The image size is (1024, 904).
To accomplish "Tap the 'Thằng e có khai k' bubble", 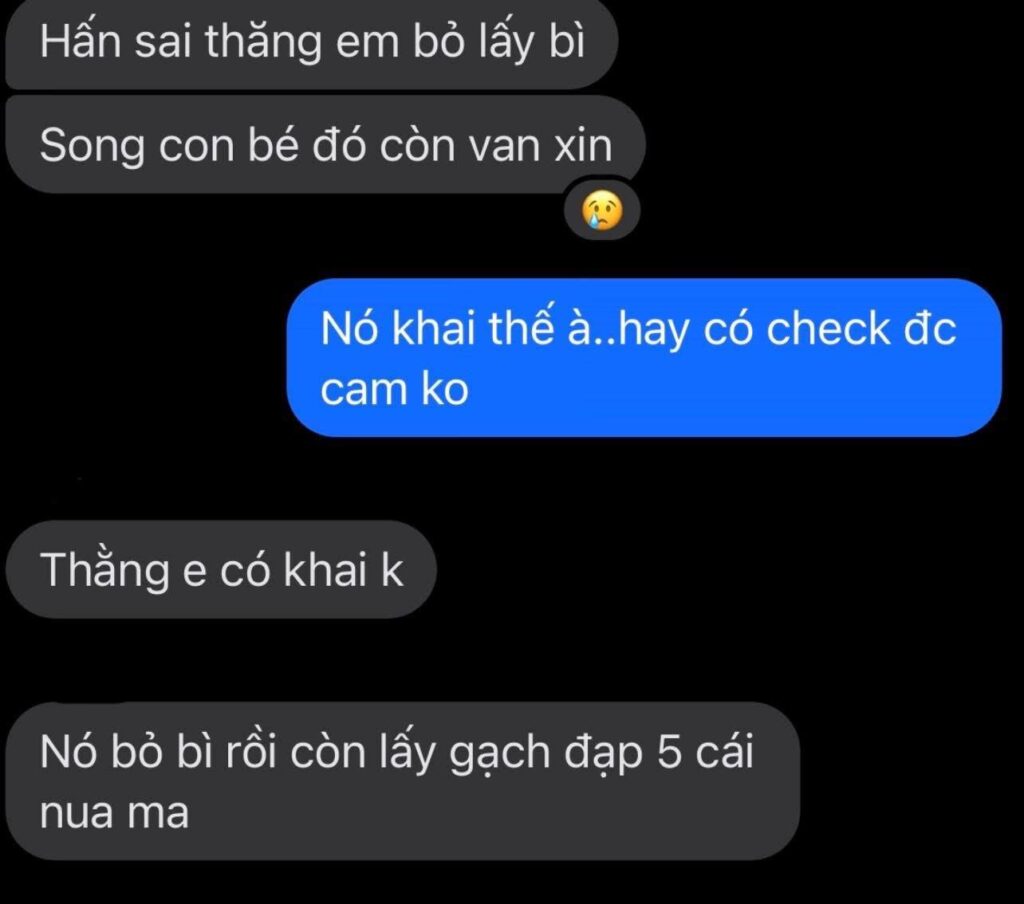I will point(221,570).
